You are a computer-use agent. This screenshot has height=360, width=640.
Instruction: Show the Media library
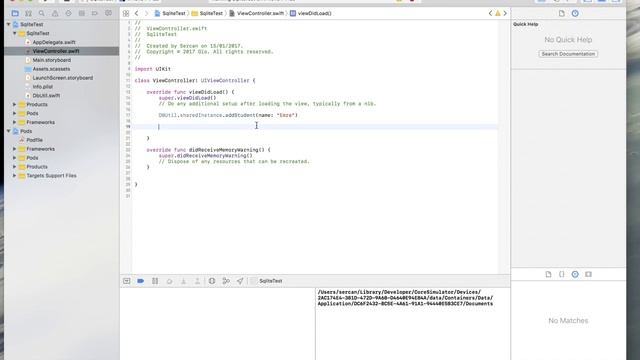[588, 274]
